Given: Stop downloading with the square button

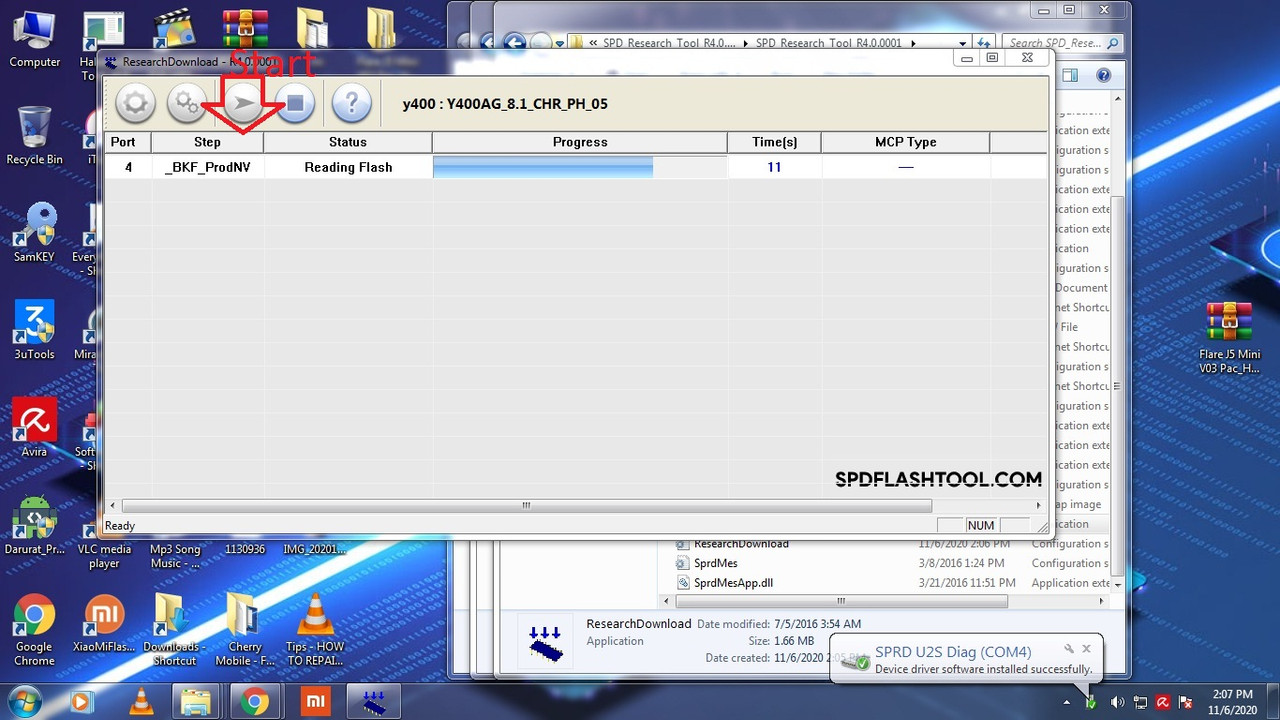Looking at the screenshot, I should pyautogui.click(x=295, y=103).
